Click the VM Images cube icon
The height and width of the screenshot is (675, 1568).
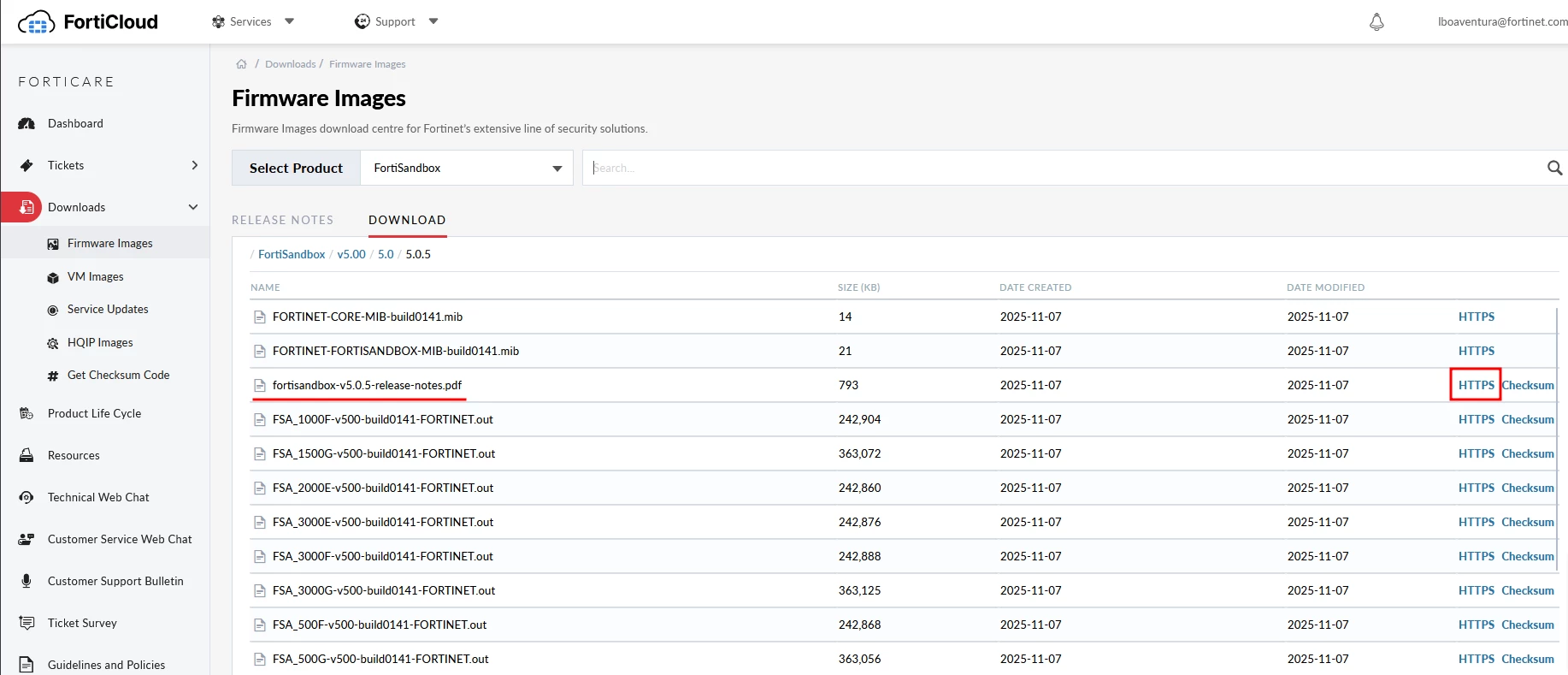tap(53, 277)
